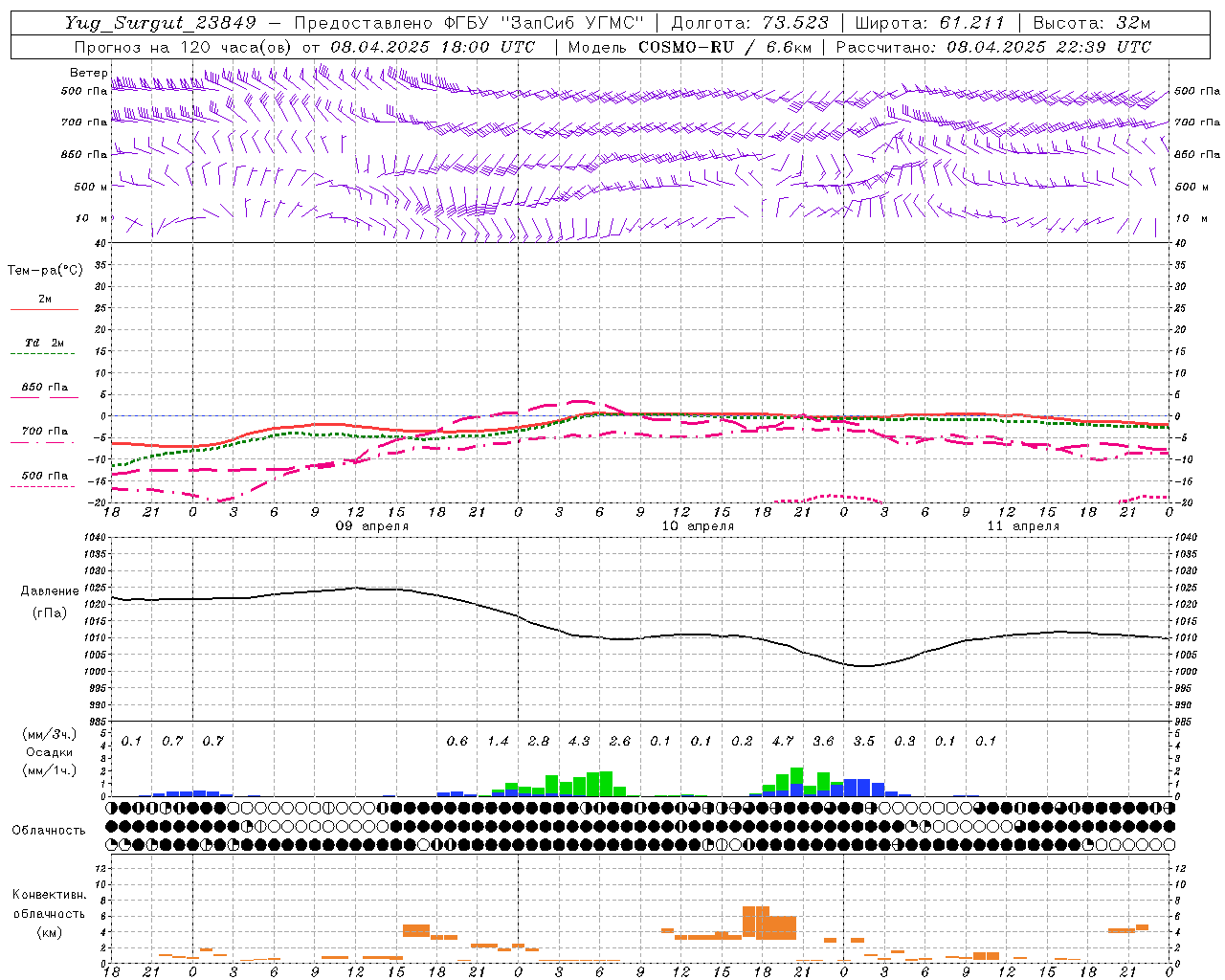Click the 0.6 precipitation value
Screen dimensions: 1225x980
pos(457,742)
